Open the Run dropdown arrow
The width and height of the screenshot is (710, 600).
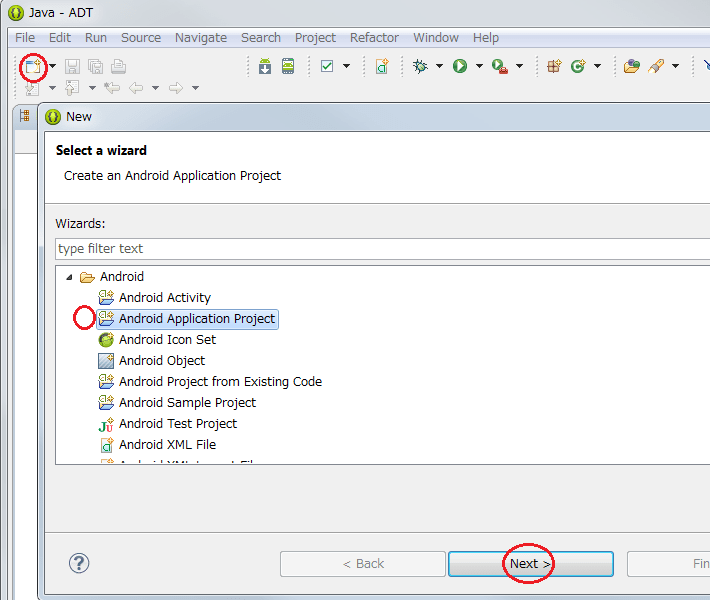479,66
